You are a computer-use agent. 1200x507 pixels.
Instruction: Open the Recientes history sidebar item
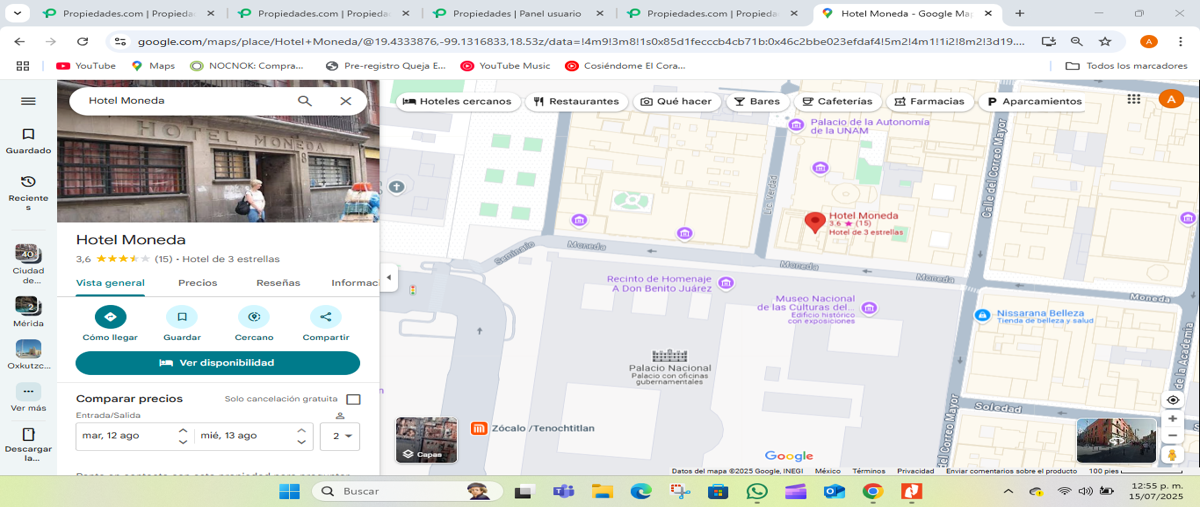(x=28, y=192)
